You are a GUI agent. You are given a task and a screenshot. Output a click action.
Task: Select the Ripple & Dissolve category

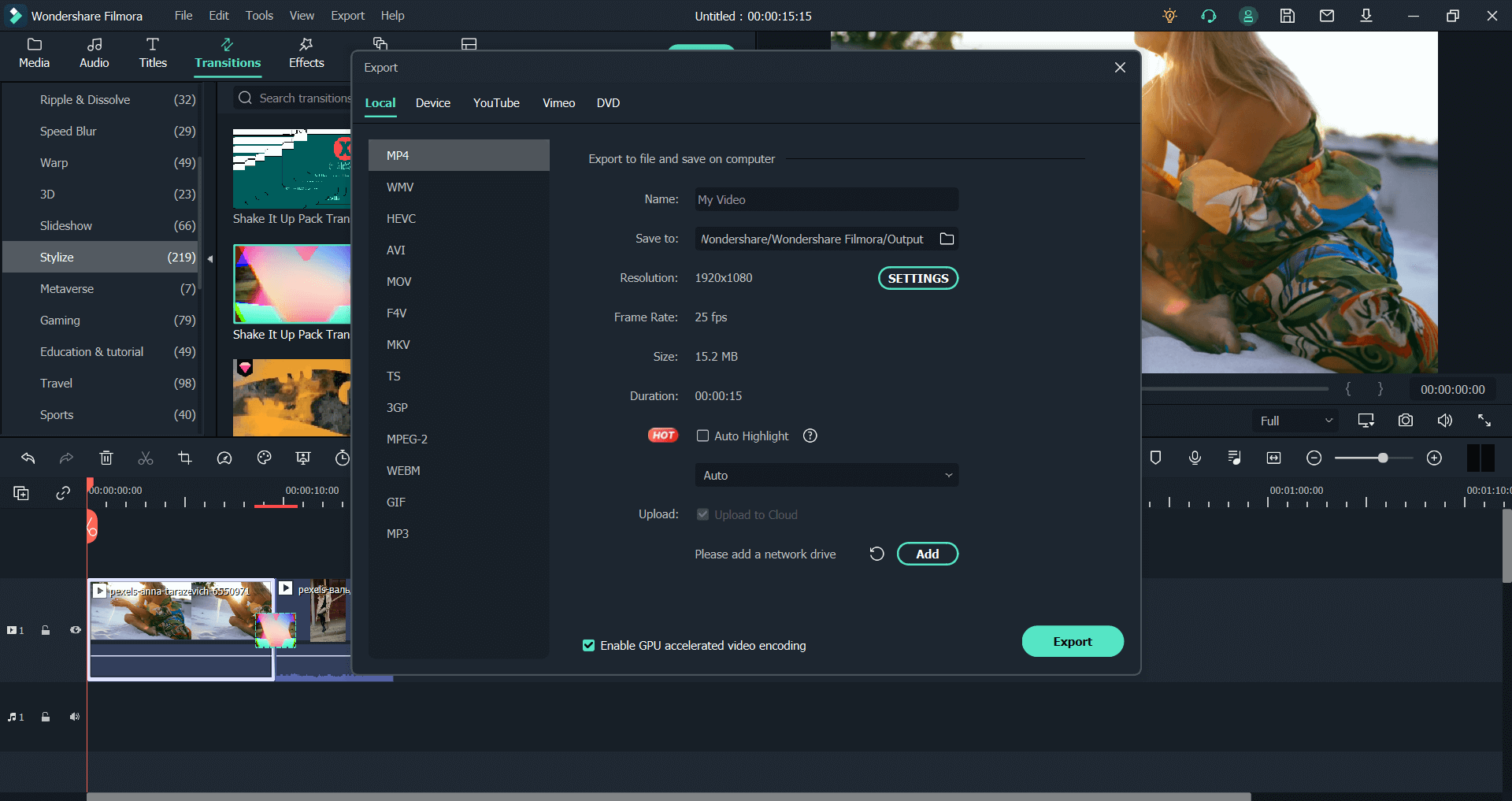(101, 100)
